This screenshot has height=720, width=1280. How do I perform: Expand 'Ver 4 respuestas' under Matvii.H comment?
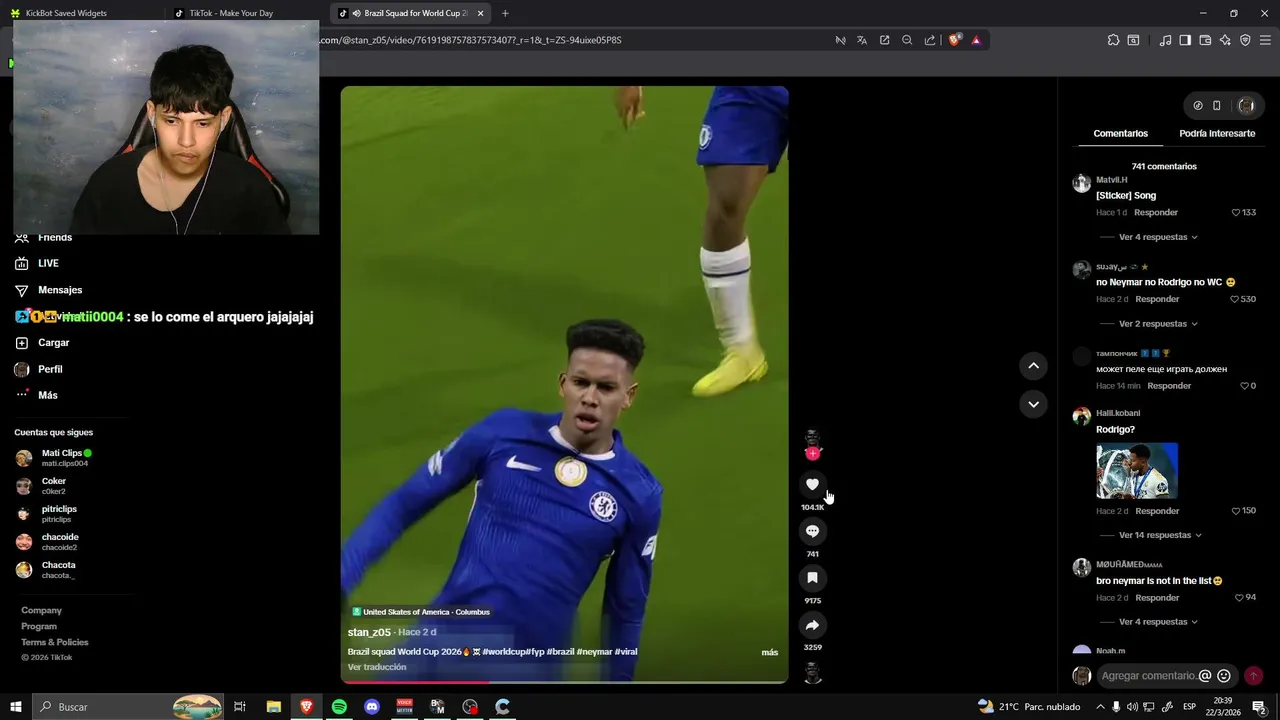click(x=1158, y=237)
